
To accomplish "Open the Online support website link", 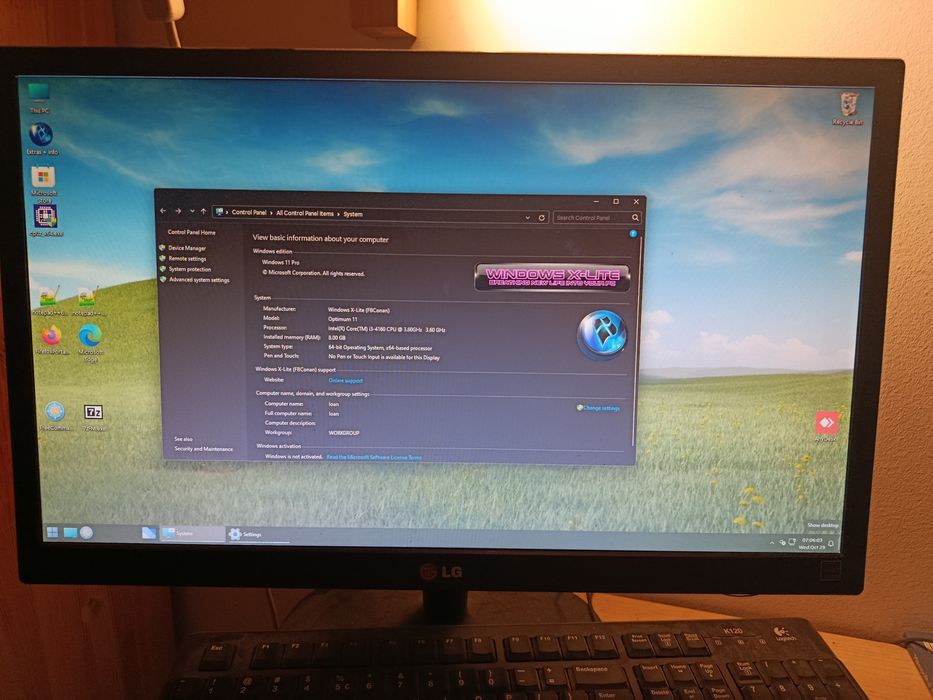I will coord(346,380).
